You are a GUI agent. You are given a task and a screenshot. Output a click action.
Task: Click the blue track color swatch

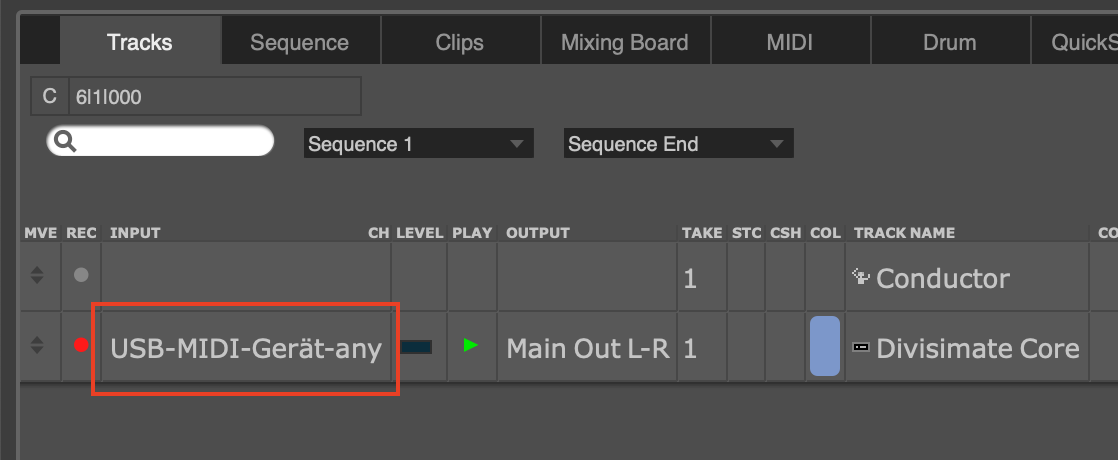[x=824, y=346]
